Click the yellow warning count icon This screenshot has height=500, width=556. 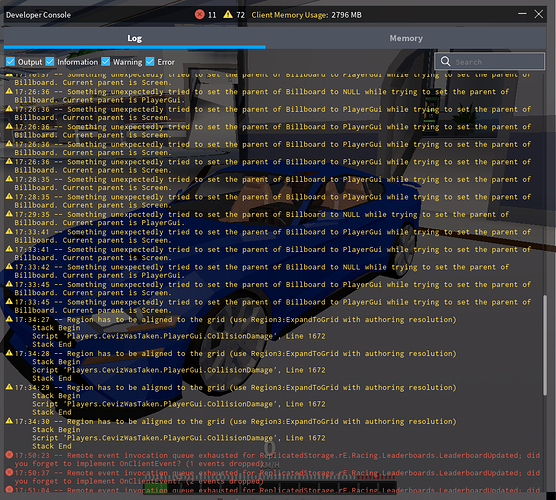(x=228, y=15)
